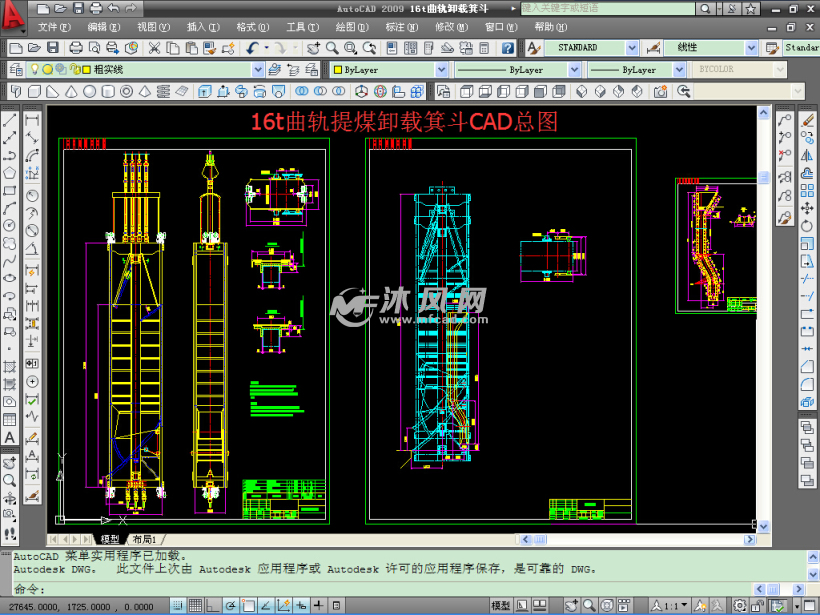
Task: Toggle Snap mode in status bar
Action: [178, 606]
